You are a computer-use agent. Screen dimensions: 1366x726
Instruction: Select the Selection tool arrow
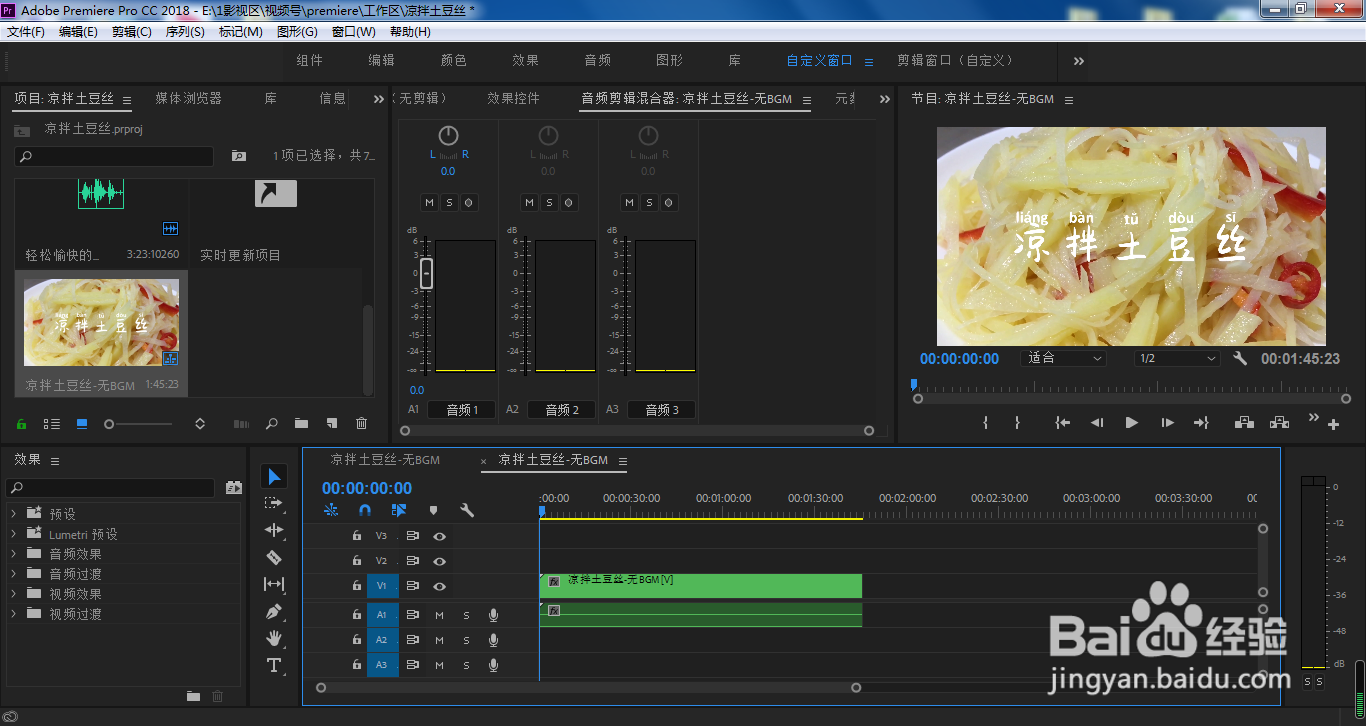(274, 477)
